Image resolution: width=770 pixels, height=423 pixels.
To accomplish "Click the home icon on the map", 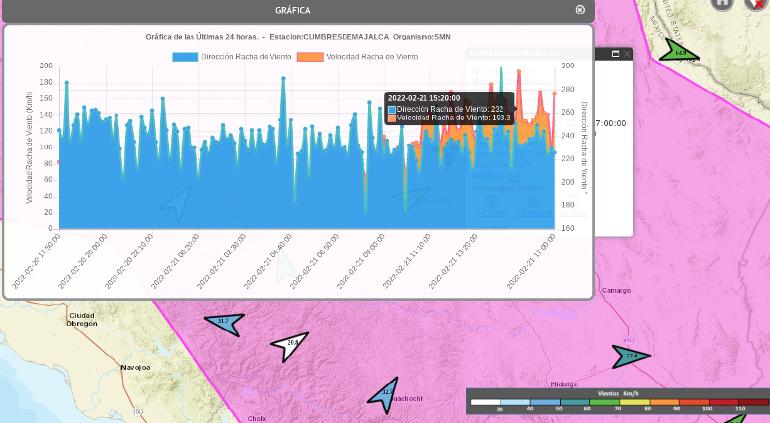I will pos(722,4).
